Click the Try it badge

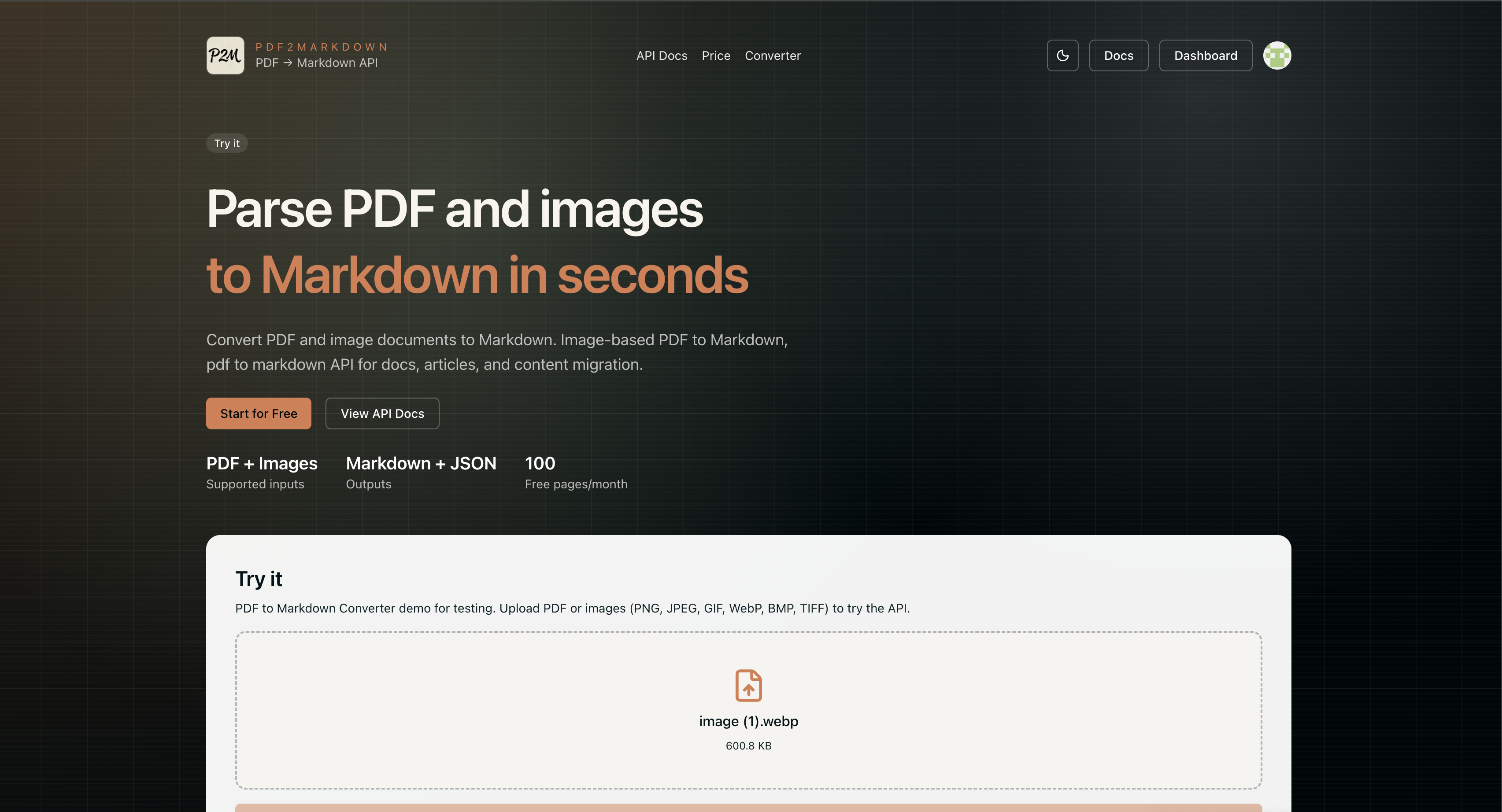click(x=227, y=143)
